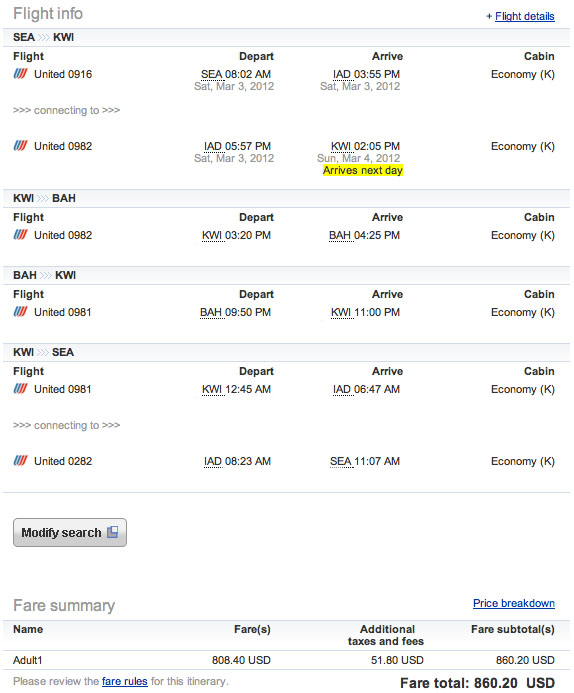
Task: Click airline logo next to United 0981 BAH departure
Action: tap(20, 312)
